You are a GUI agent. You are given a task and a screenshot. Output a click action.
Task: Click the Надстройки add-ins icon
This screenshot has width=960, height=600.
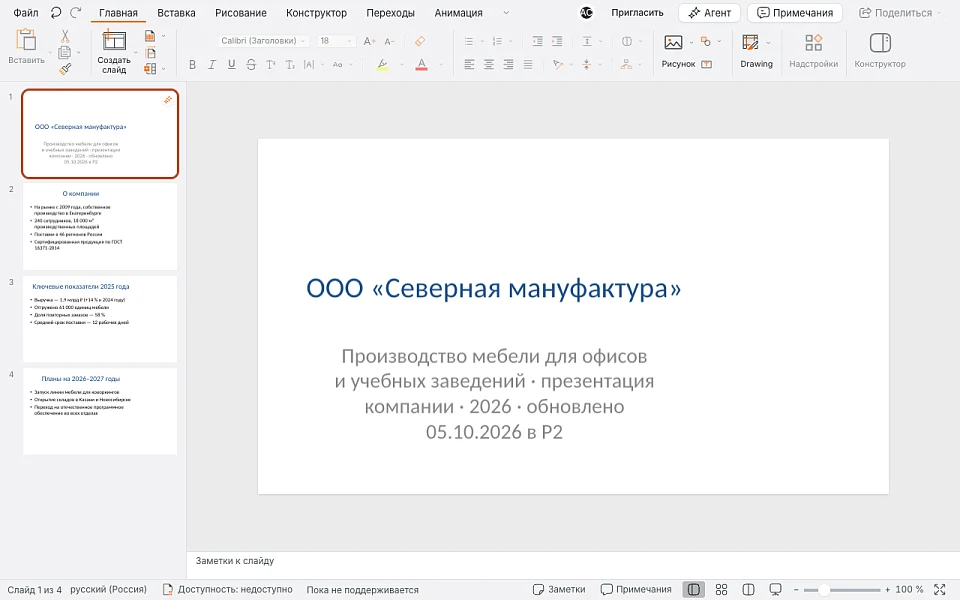[814, 42]
